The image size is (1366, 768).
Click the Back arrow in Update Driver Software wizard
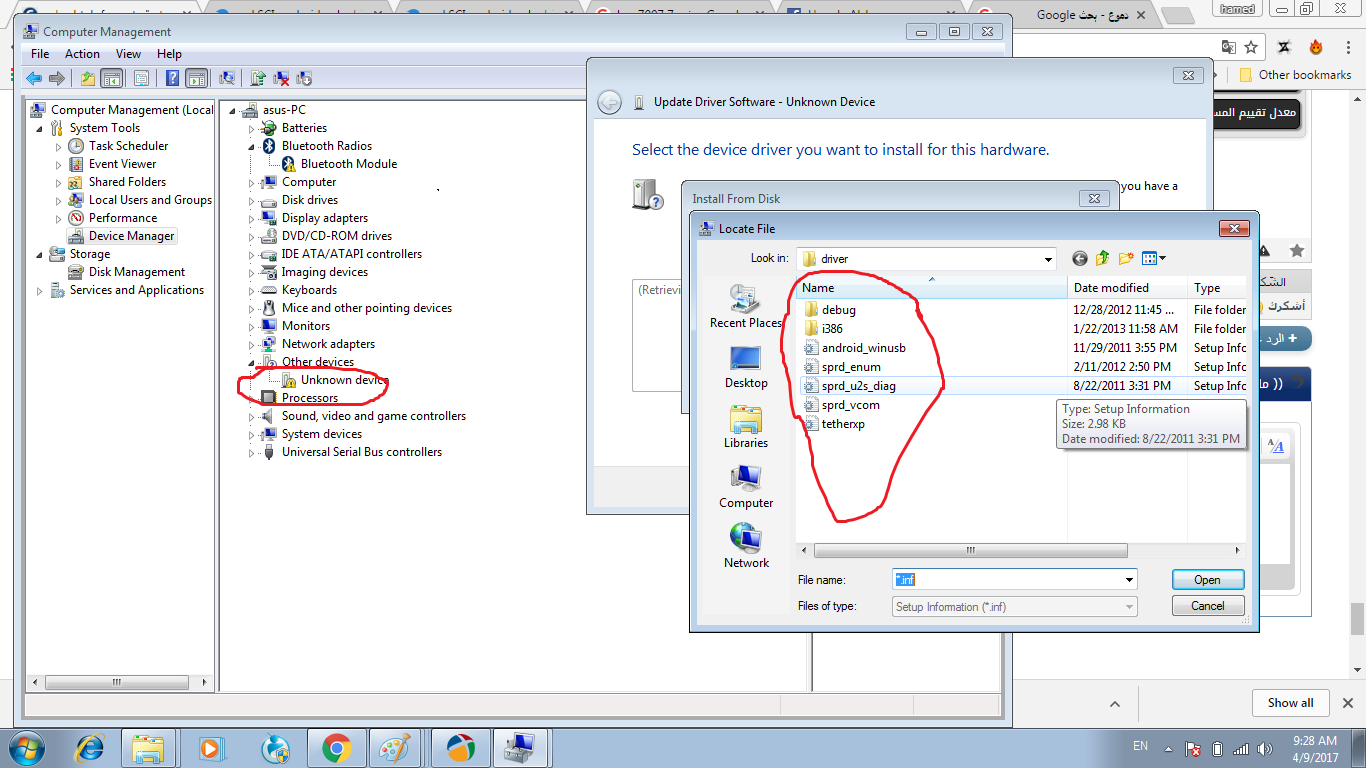(609, 102)
